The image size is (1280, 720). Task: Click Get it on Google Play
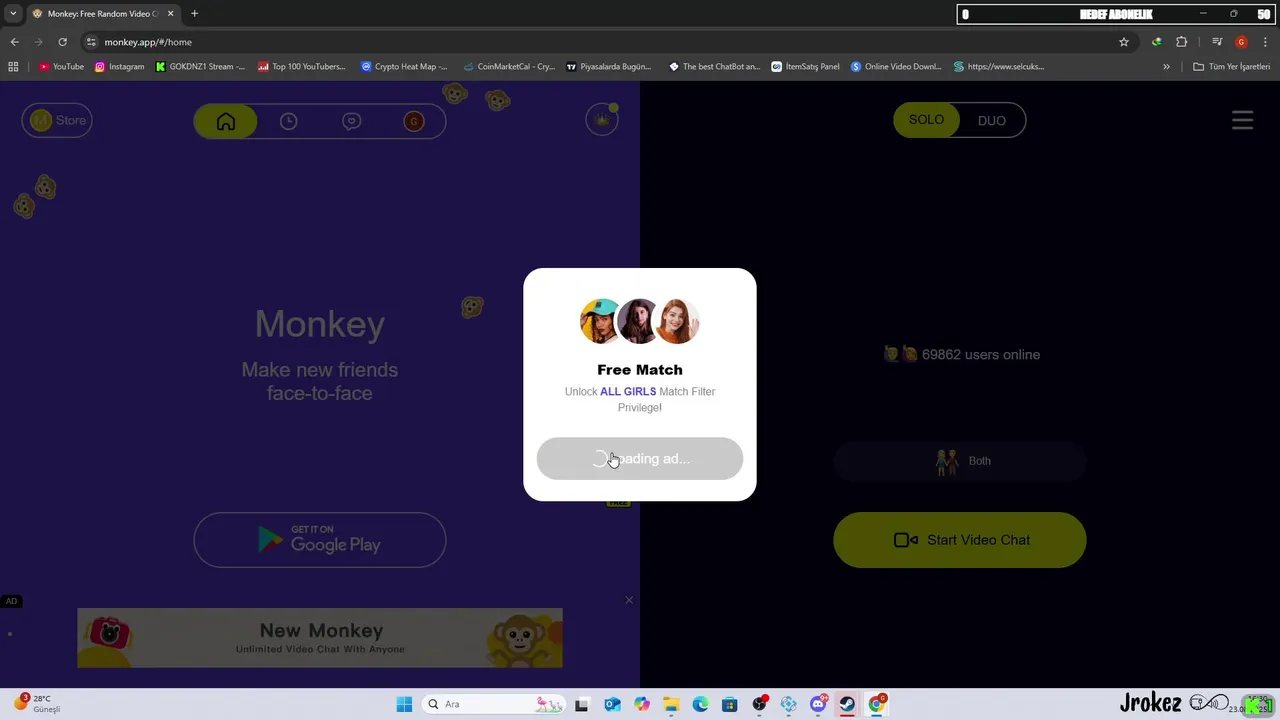[x=320, y=540]
